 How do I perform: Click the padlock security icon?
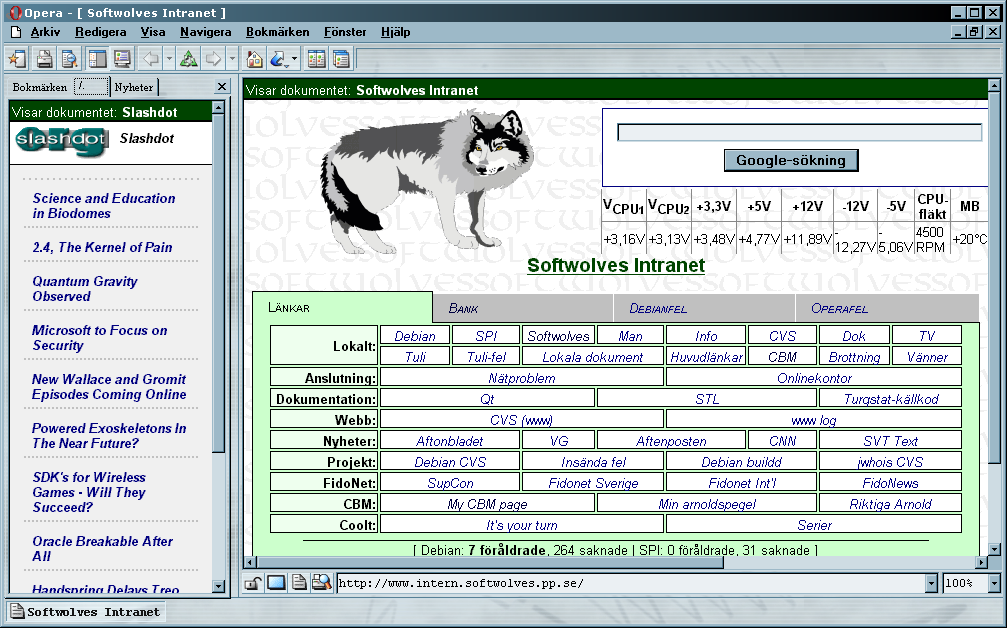pos(254,583)
